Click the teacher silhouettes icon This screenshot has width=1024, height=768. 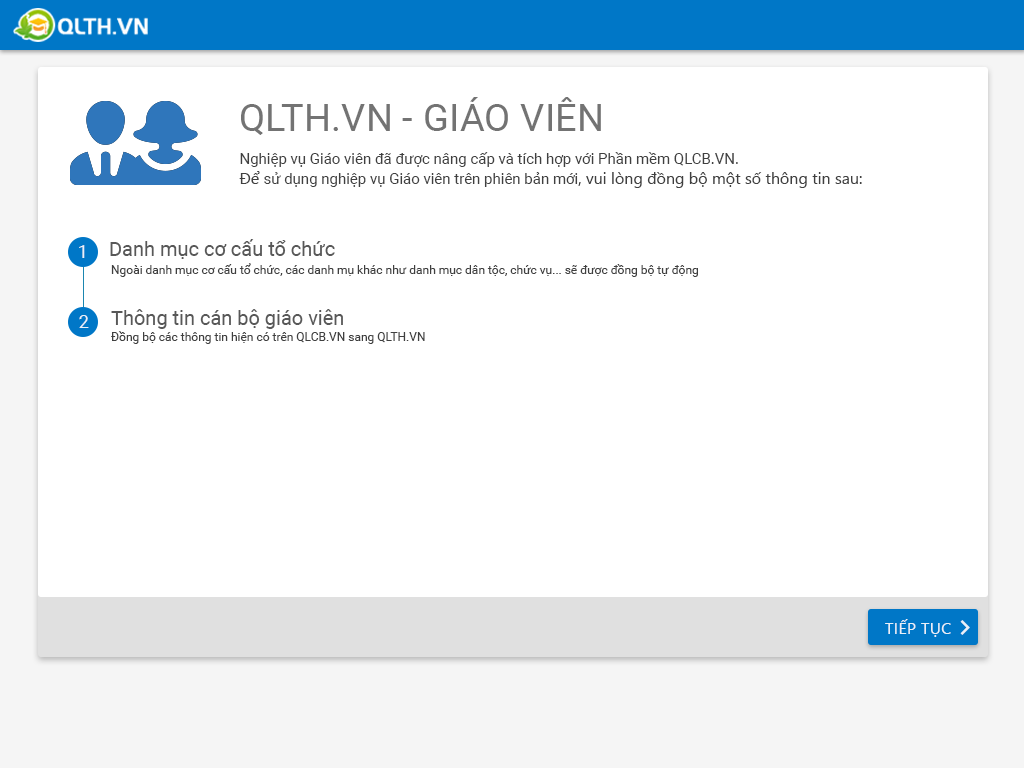pos(135,143)
